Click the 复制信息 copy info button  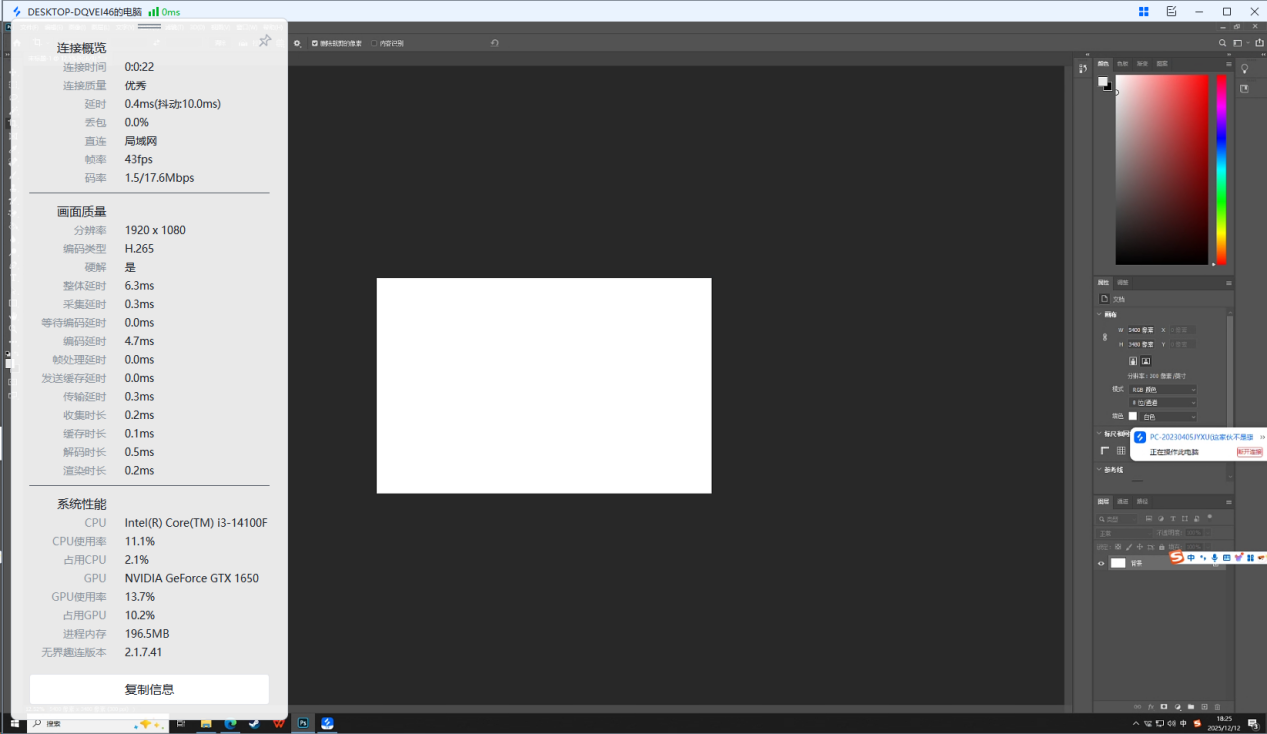[x=149, y=689]
